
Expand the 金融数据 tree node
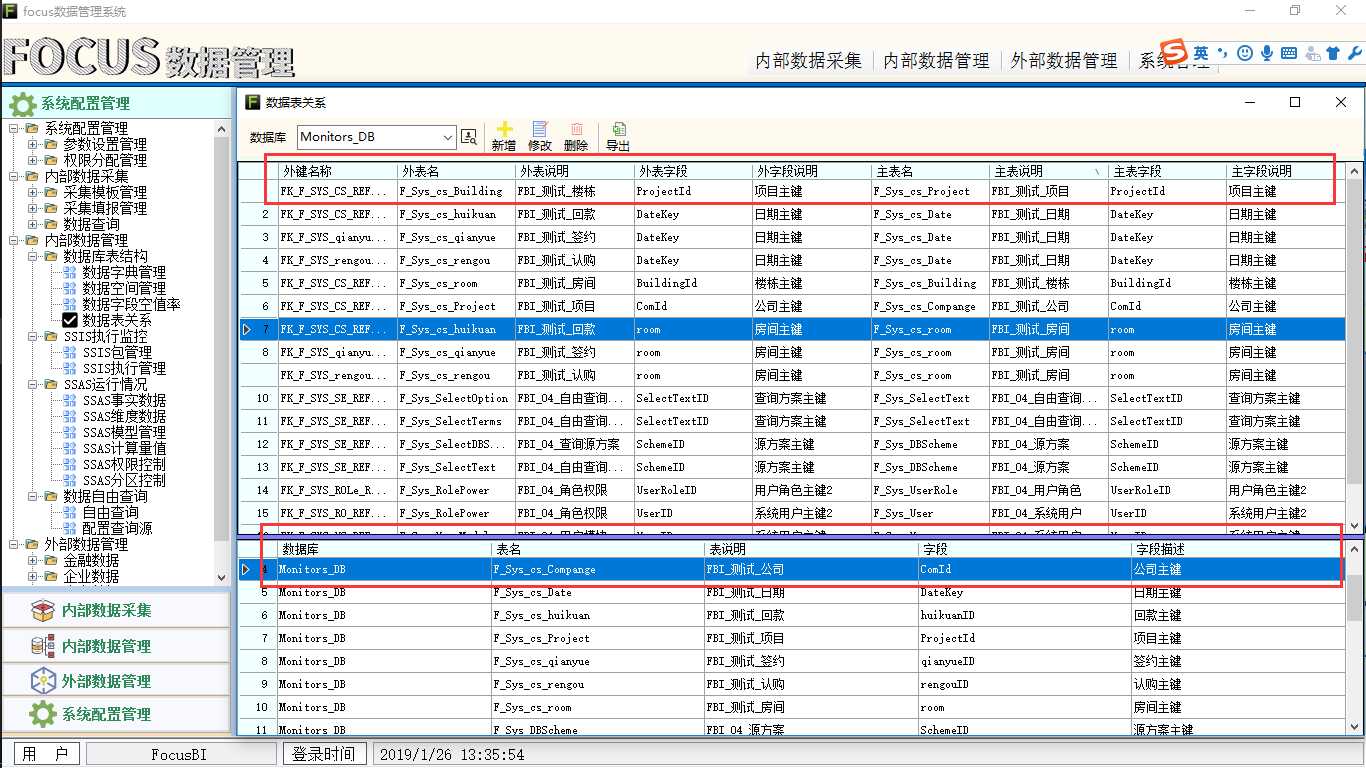pyautogui.click(x=33, y=560)
